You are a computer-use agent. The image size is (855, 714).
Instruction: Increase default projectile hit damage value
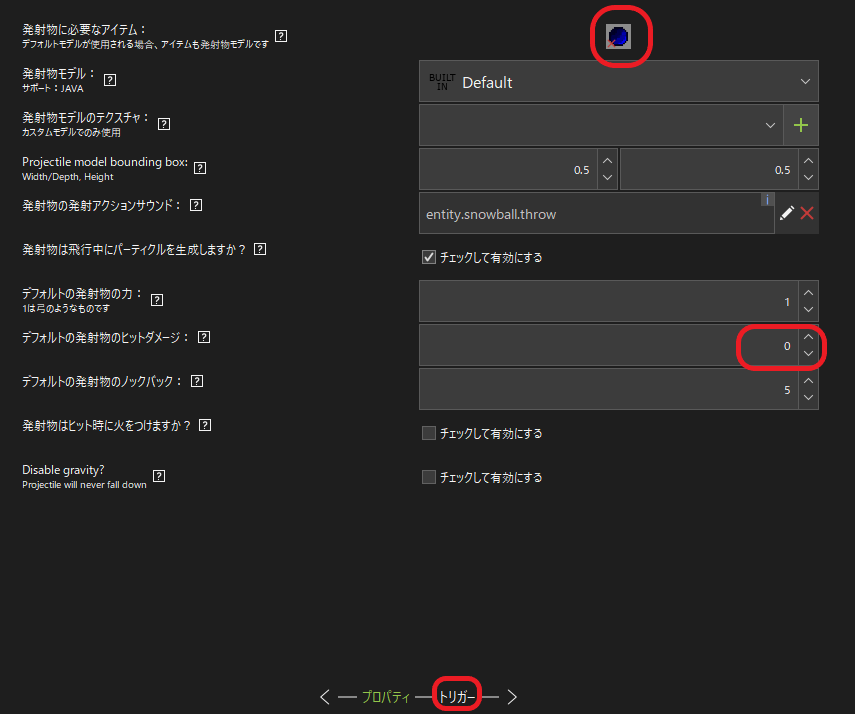(808, 336)
